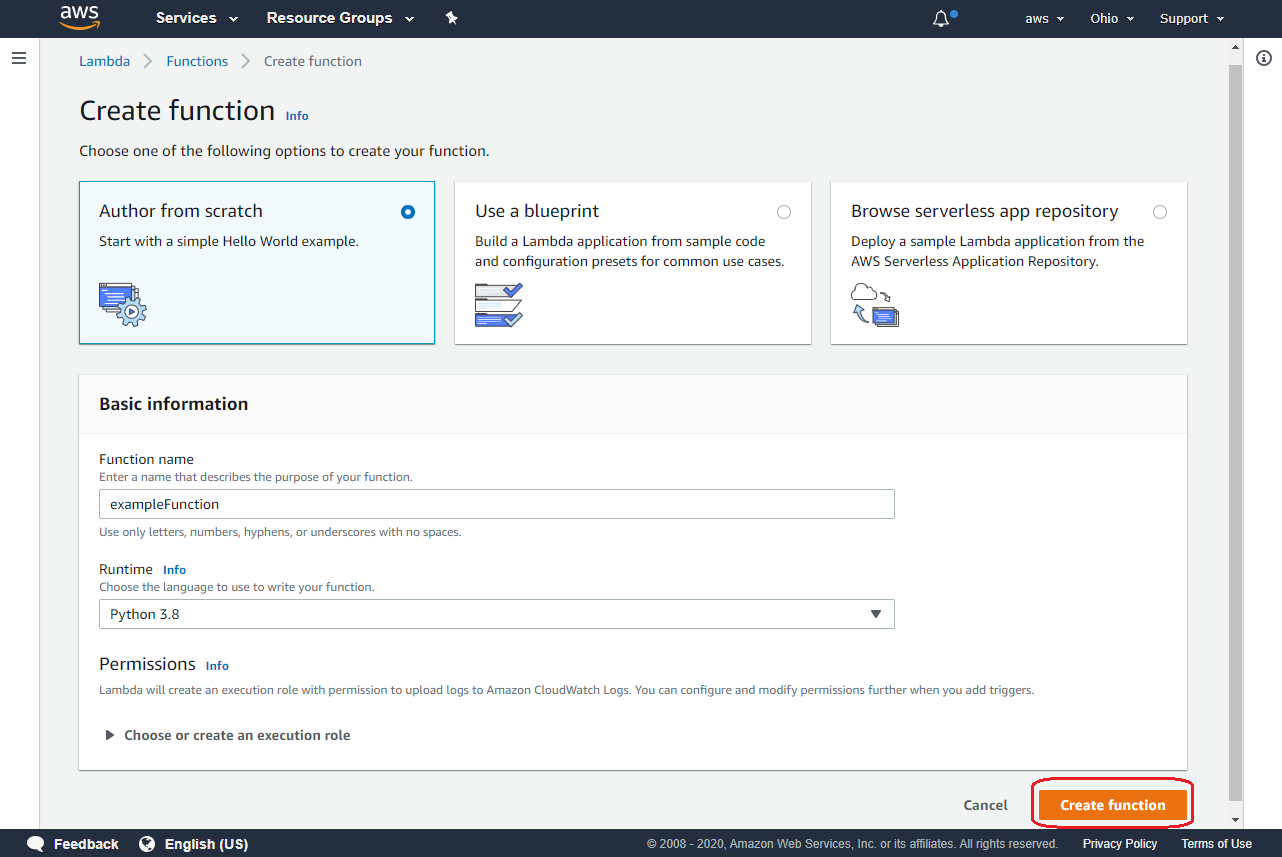Click the Author from scratch illustration icon

123,304
